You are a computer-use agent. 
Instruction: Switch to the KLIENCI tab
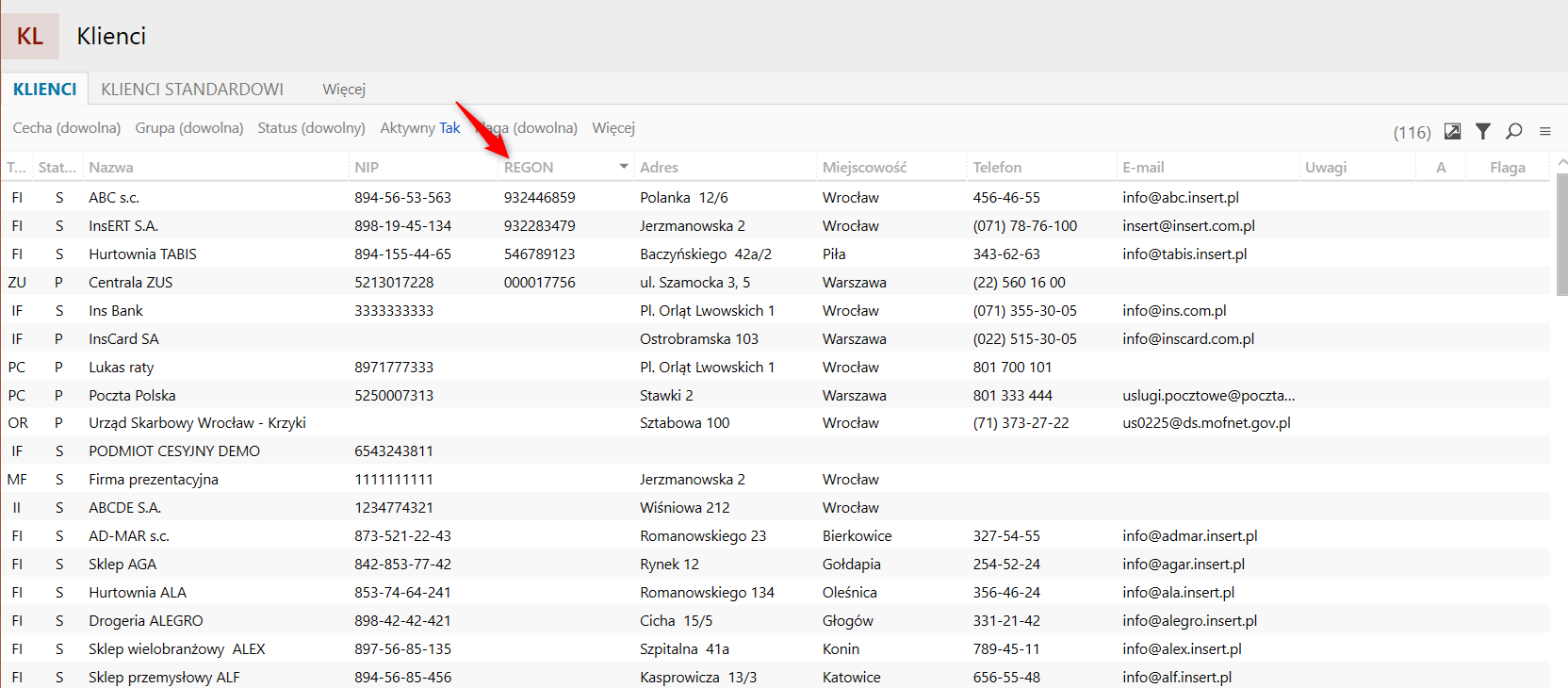[45, 89]
